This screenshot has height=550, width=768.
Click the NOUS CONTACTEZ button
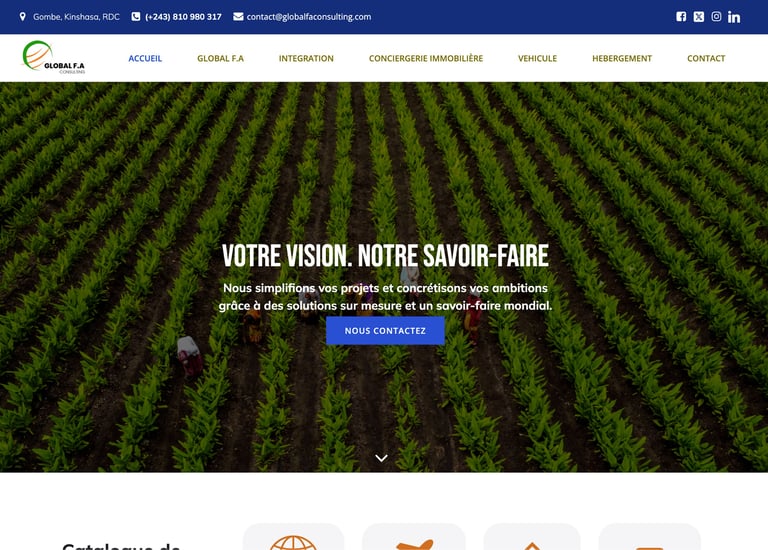[x=385, y=331]
